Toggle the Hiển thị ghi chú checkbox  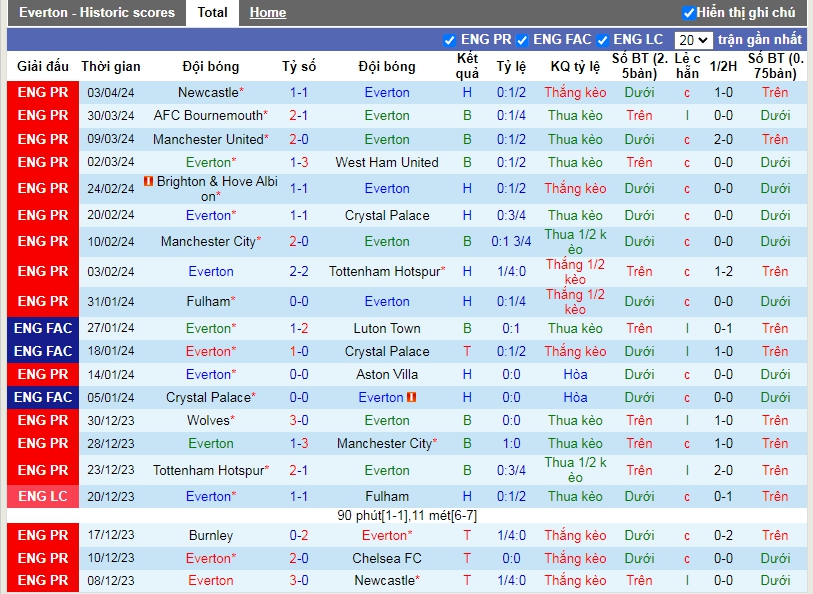point(688,13)
